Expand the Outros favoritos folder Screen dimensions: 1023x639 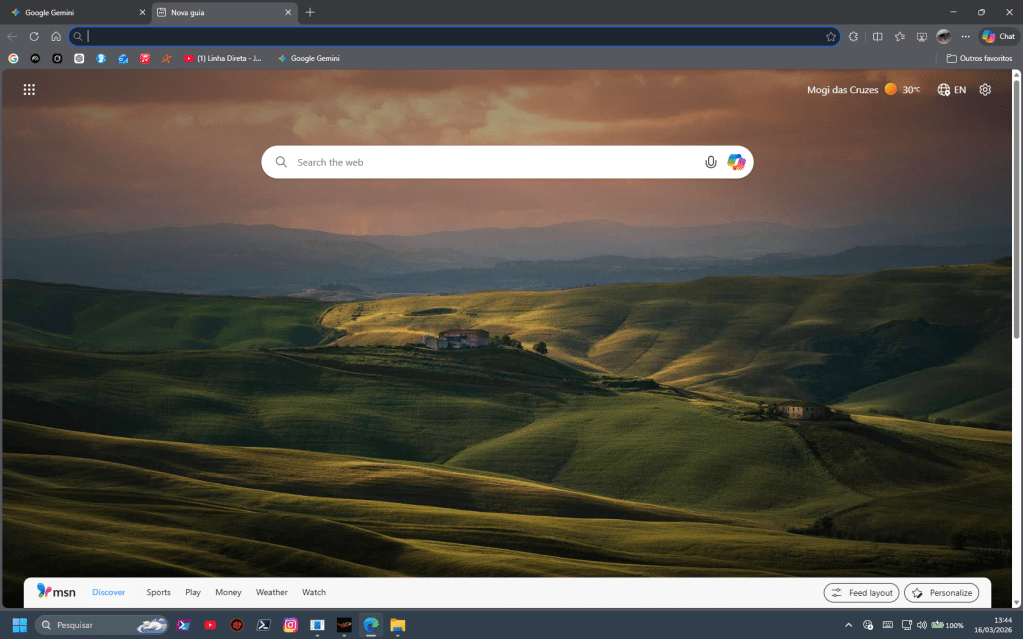(x=979, y=58)
